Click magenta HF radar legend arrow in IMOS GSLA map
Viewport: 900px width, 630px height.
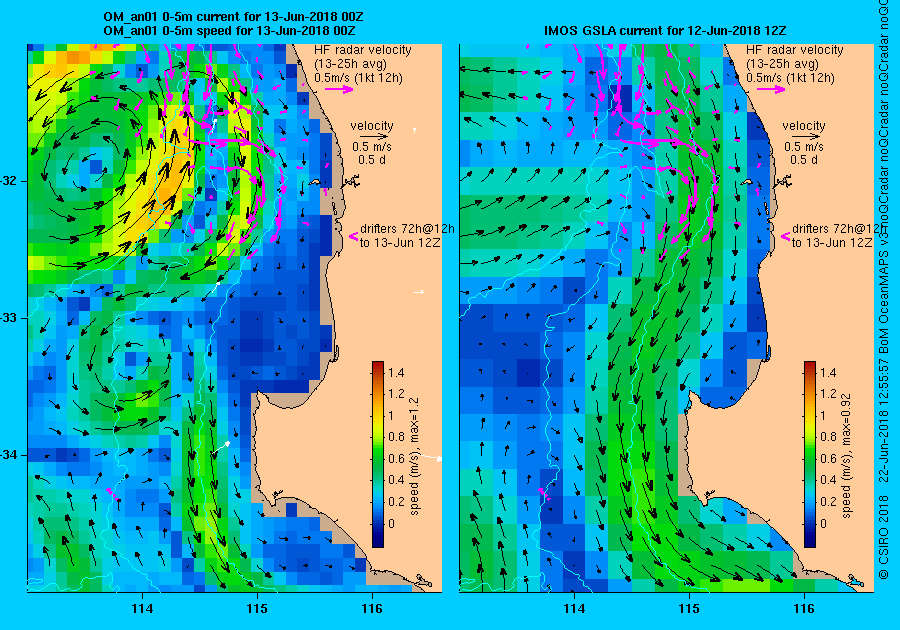click(x=771, y=89)
